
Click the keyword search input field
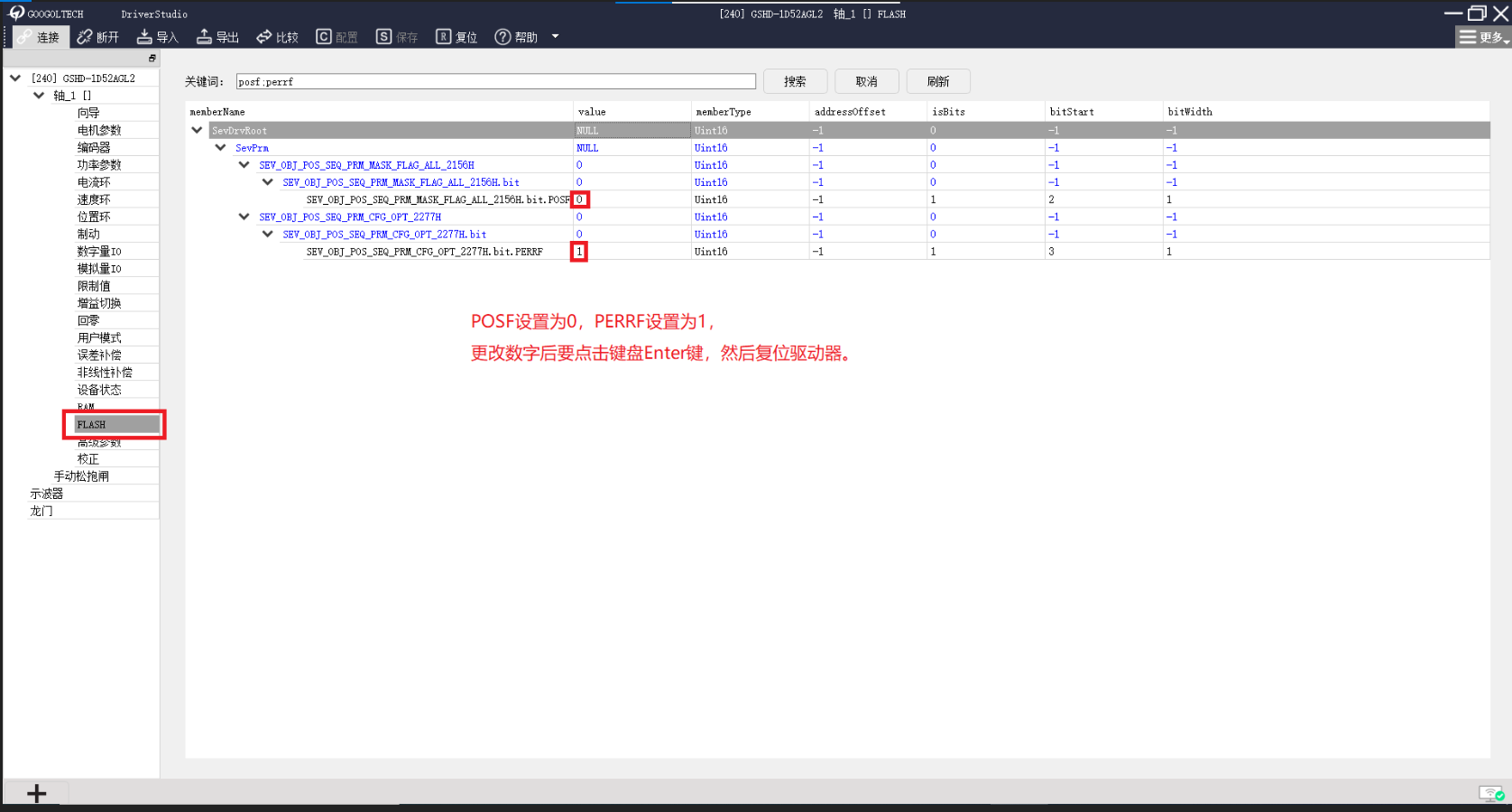tap(495, 81)
